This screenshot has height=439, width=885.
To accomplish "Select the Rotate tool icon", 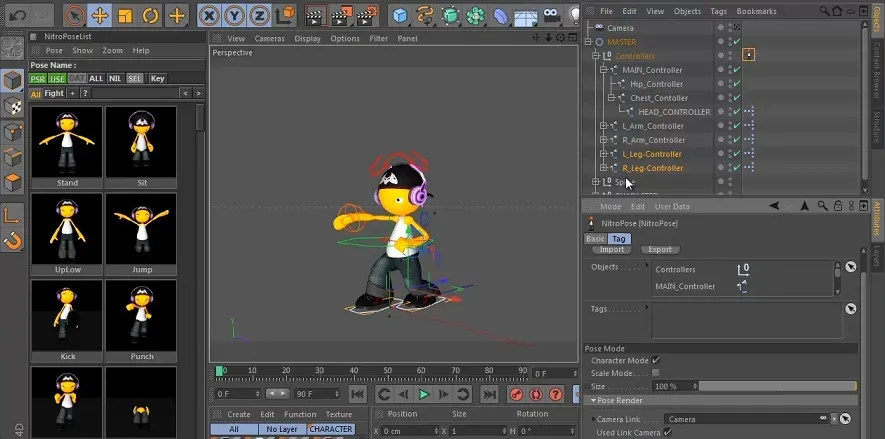I will pyautogui.click(x=150, y=15).
